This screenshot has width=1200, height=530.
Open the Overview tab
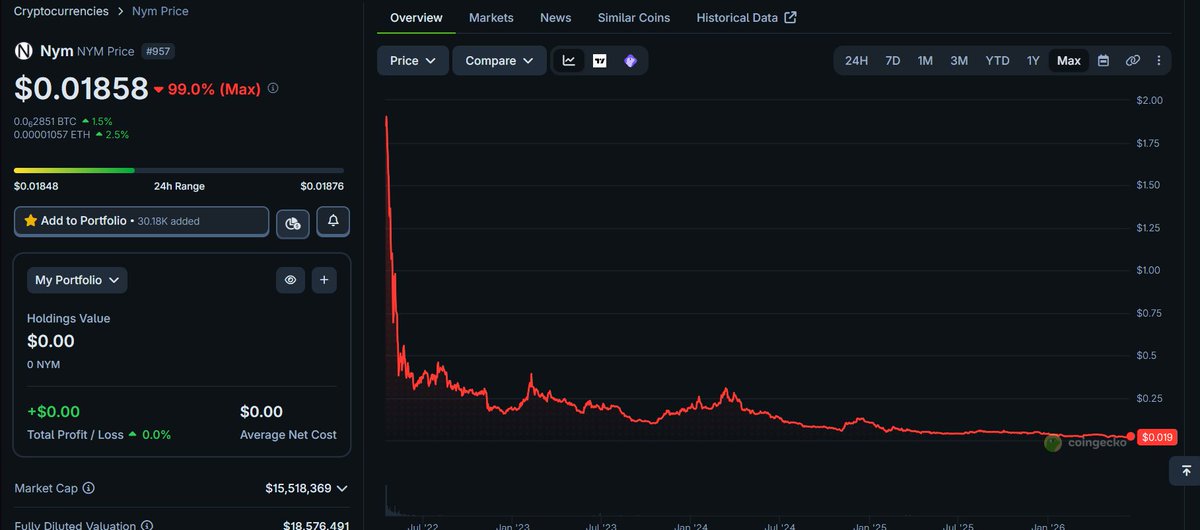[x=416, y=18]
